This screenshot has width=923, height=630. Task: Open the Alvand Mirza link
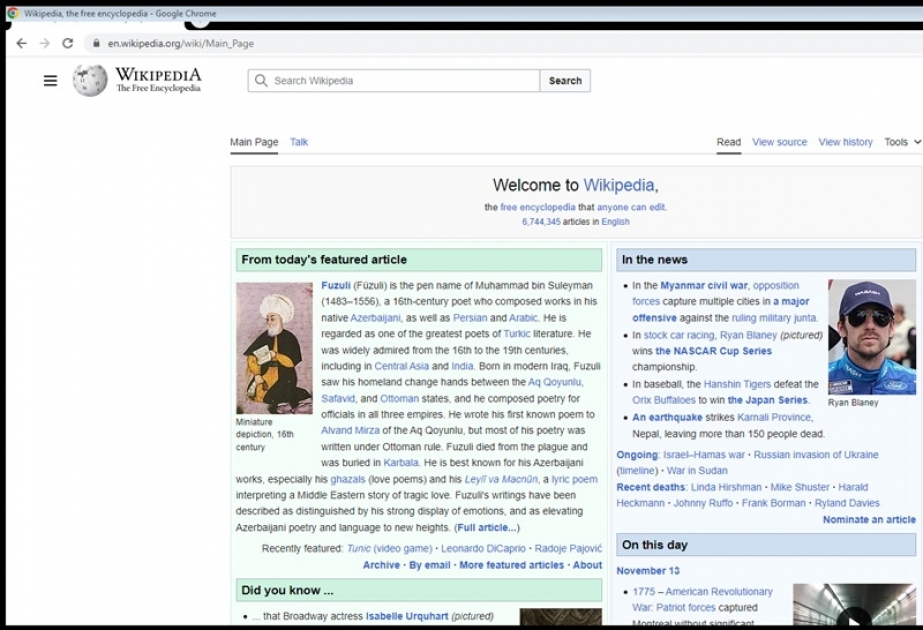[350, 430]
